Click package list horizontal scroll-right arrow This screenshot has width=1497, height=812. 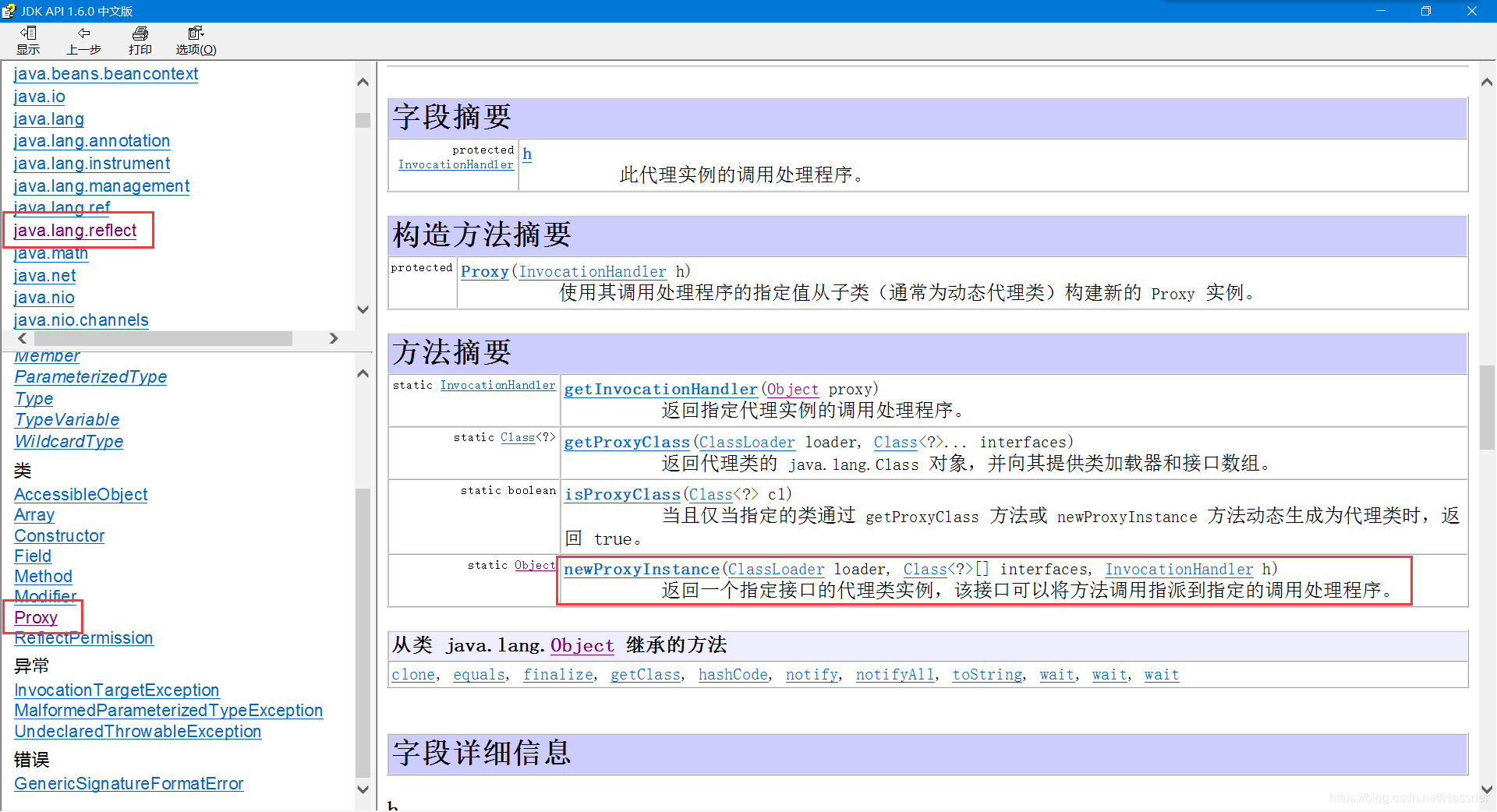(x=334, y=338)
